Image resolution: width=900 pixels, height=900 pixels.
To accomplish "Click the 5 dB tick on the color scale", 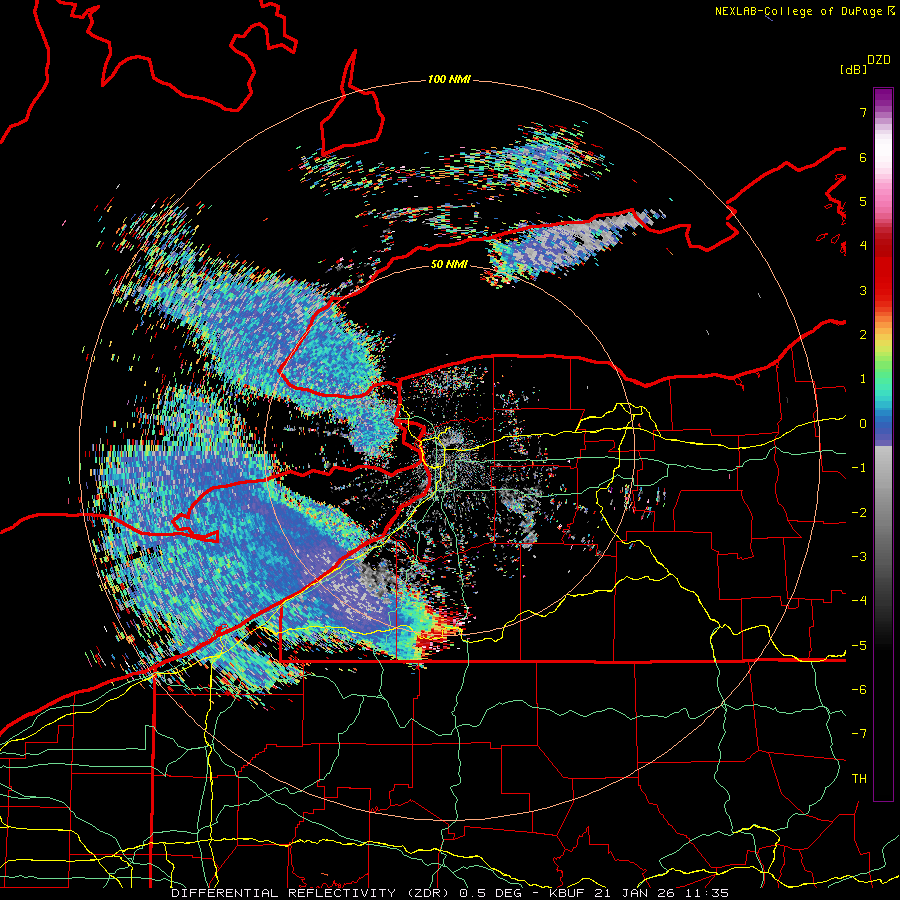I will (863, 201).
